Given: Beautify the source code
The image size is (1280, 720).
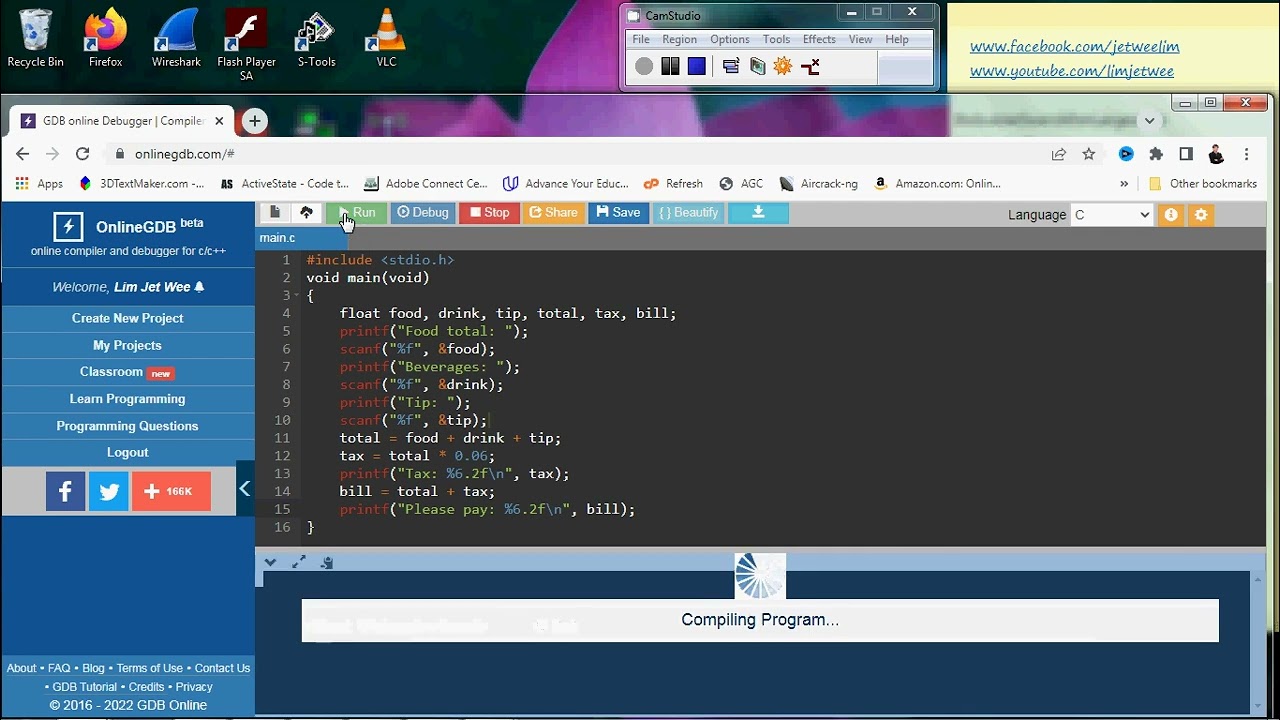Looking at the screenshot, I should pos(688,212).
